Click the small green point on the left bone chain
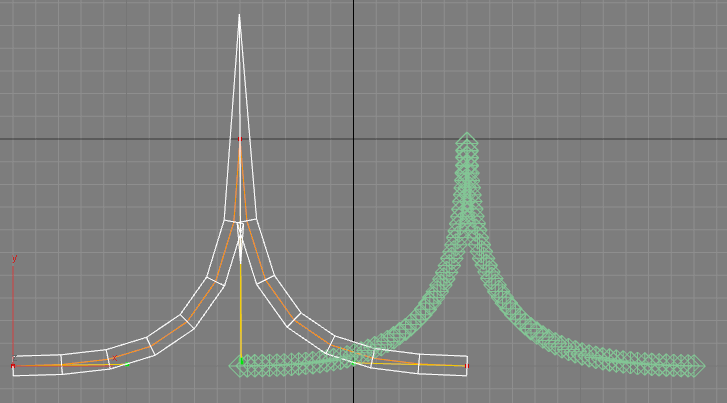This screenshot has width=727, height=403. tap(127, 364)
